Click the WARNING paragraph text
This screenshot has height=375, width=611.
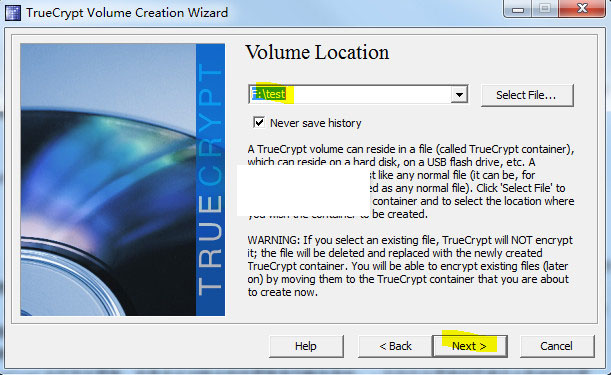pos(410,266)
